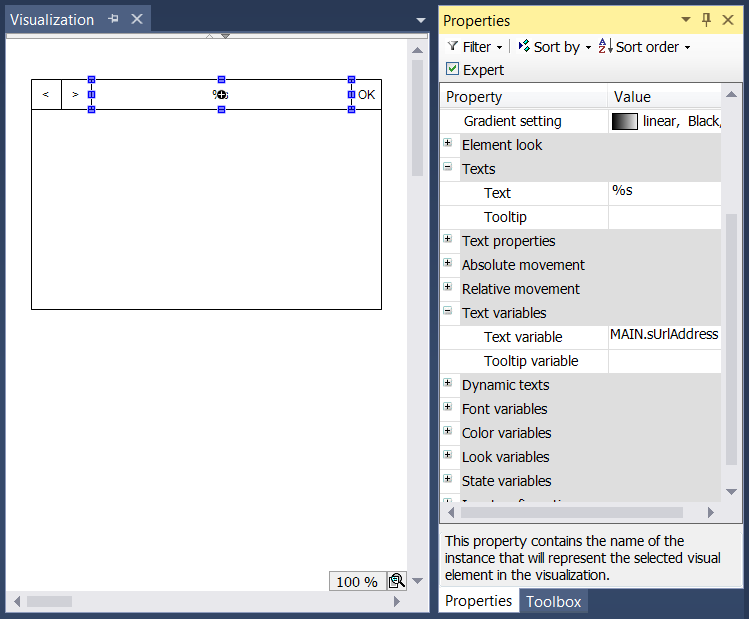Click properties list scroll up arrow
The width and height of the screenshot is (749, 619).
tap(731, 94)
